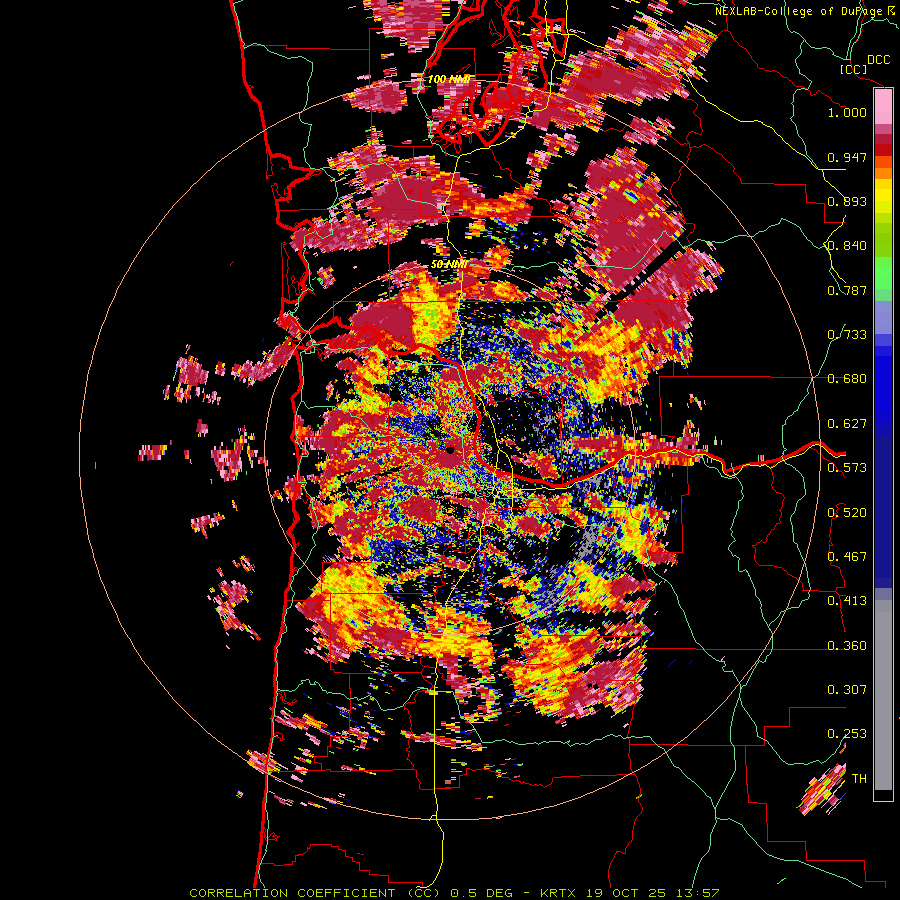
Task: Select the 0.840 scale value
Action: [x=847, y=246]
